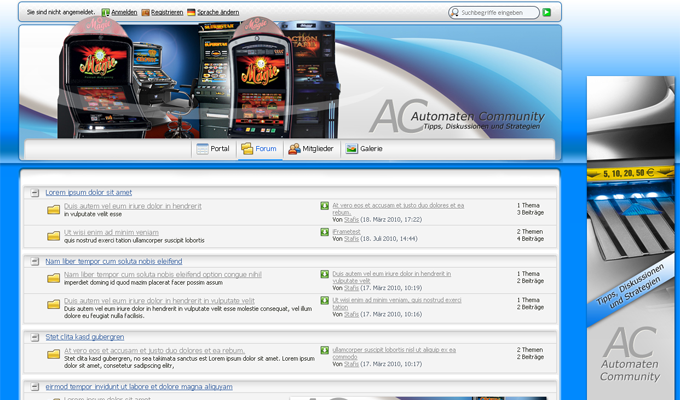Open the Galerie tab
Screen dimensions: 680x400
pyautogui.click(x=364, y=149)
